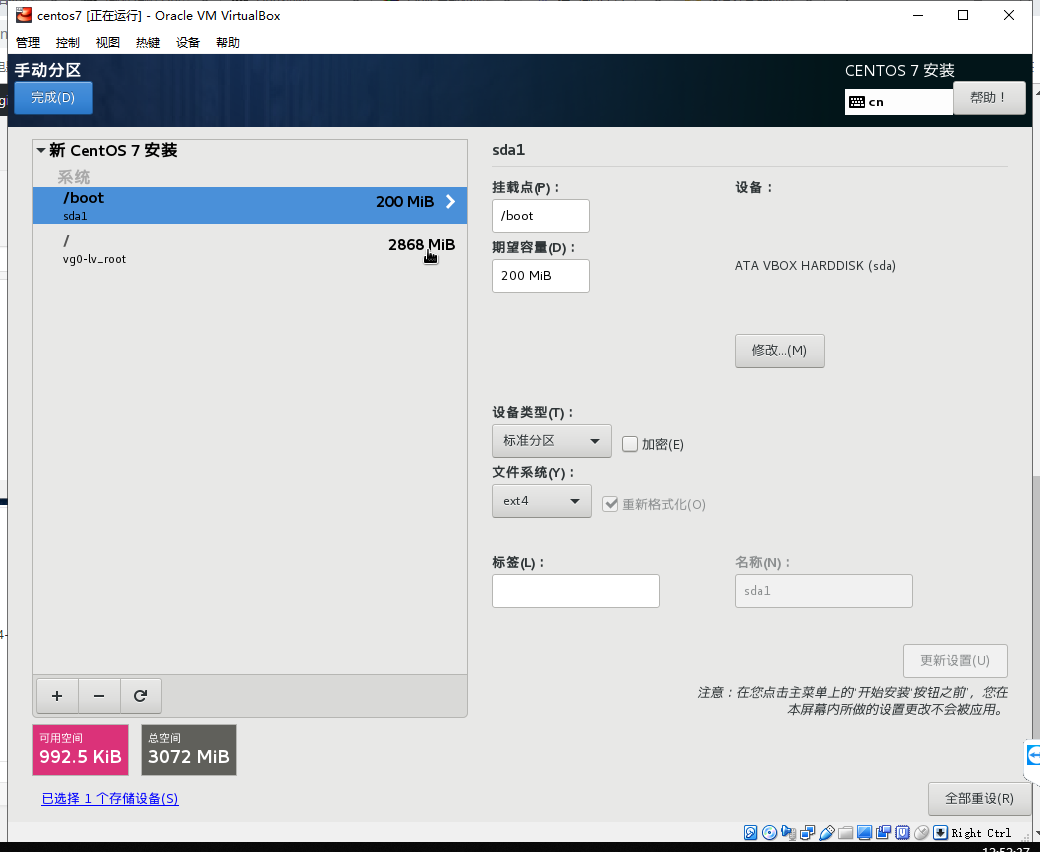
Task: Open the 文件系统 ext4 dropdown
Action: [542, 501]
